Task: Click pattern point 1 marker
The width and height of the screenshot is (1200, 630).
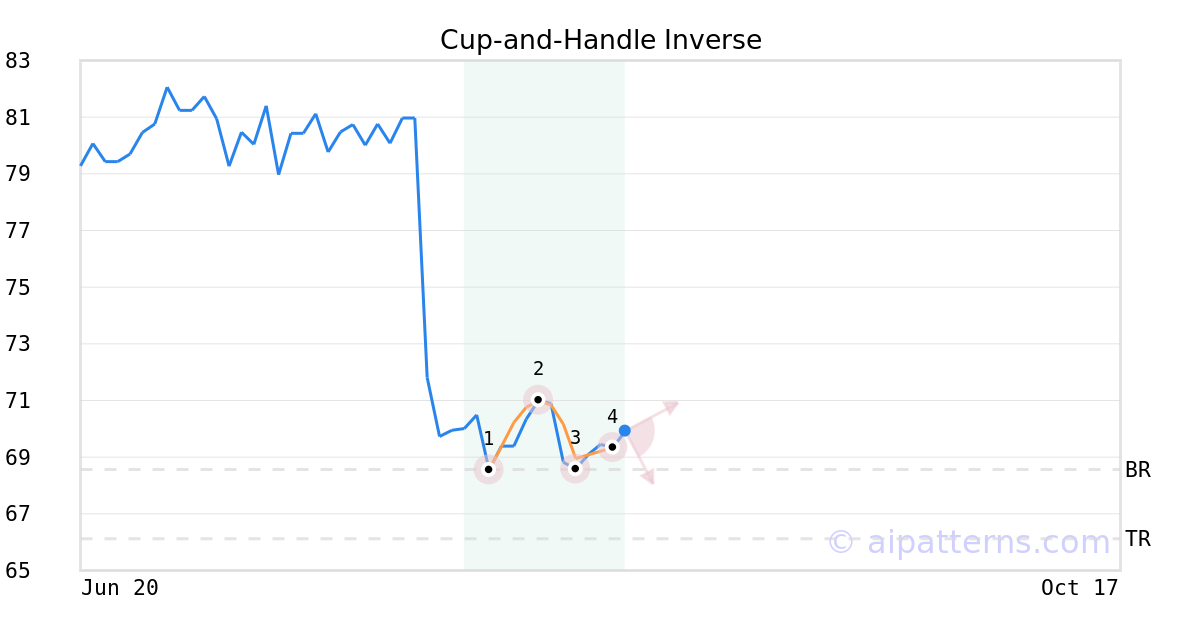Action: [488, 469]
